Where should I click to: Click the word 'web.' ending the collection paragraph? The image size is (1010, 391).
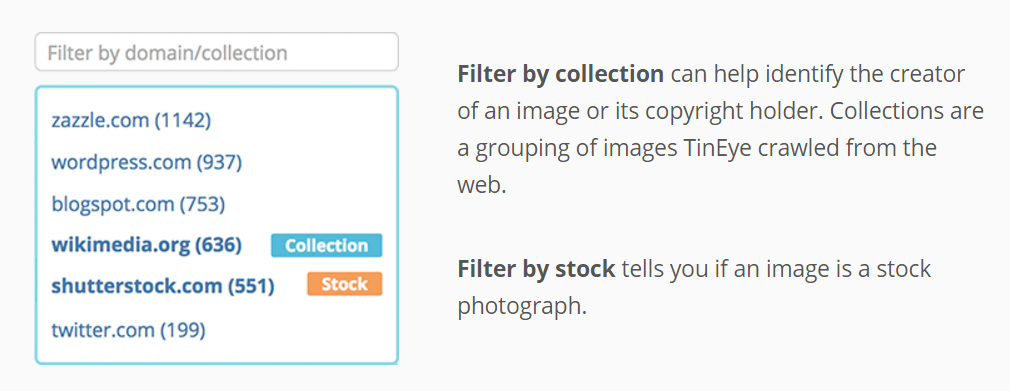coord(481,186)
